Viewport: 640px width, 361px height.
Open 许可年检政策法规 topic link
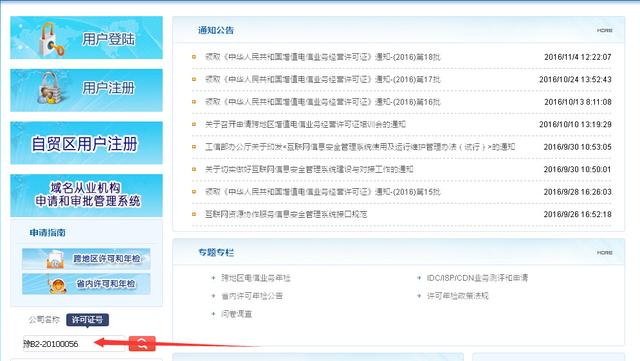pos(458,296)
